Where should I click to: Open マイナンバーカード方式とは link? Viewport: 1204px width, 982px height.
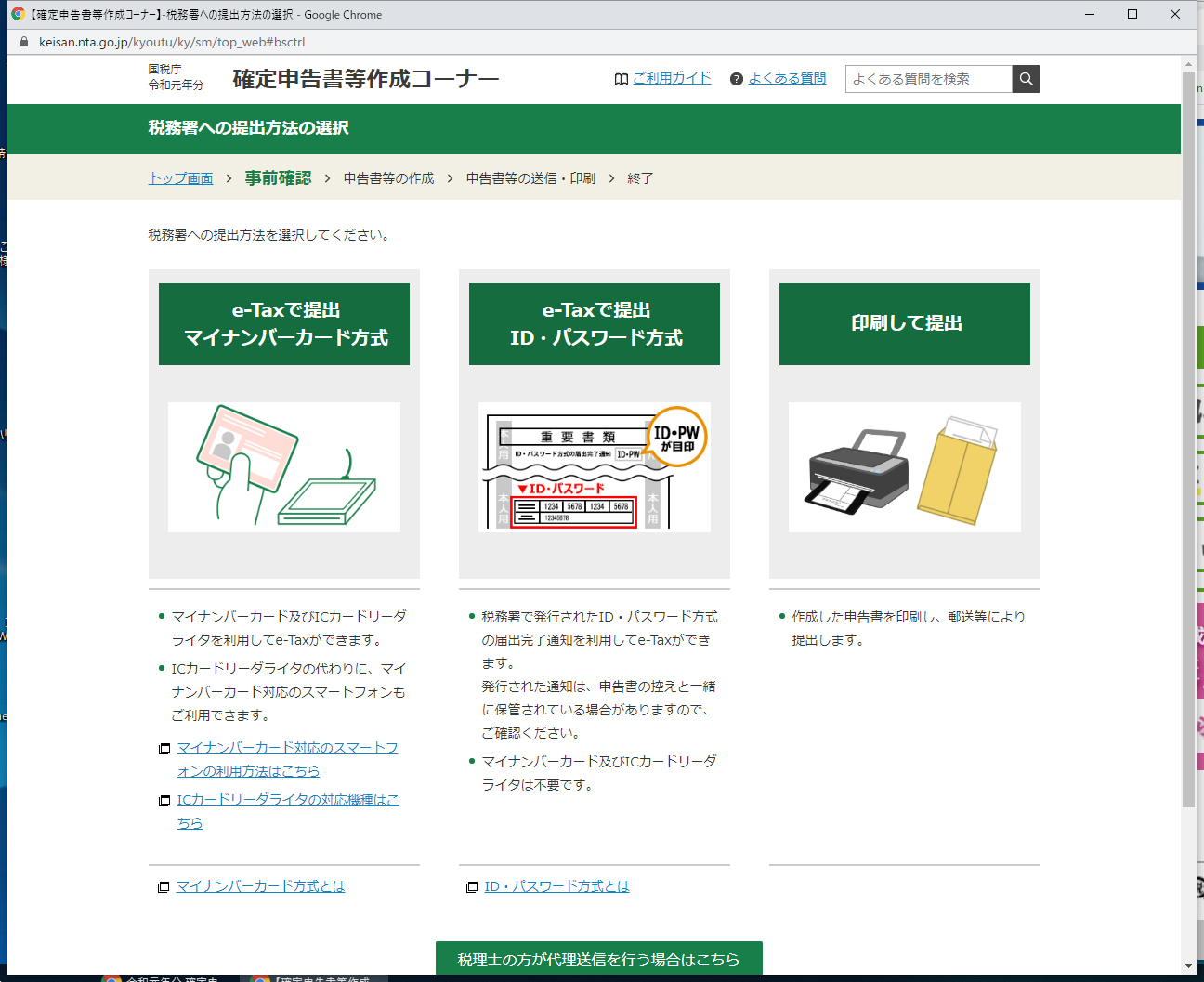[261, 886]
